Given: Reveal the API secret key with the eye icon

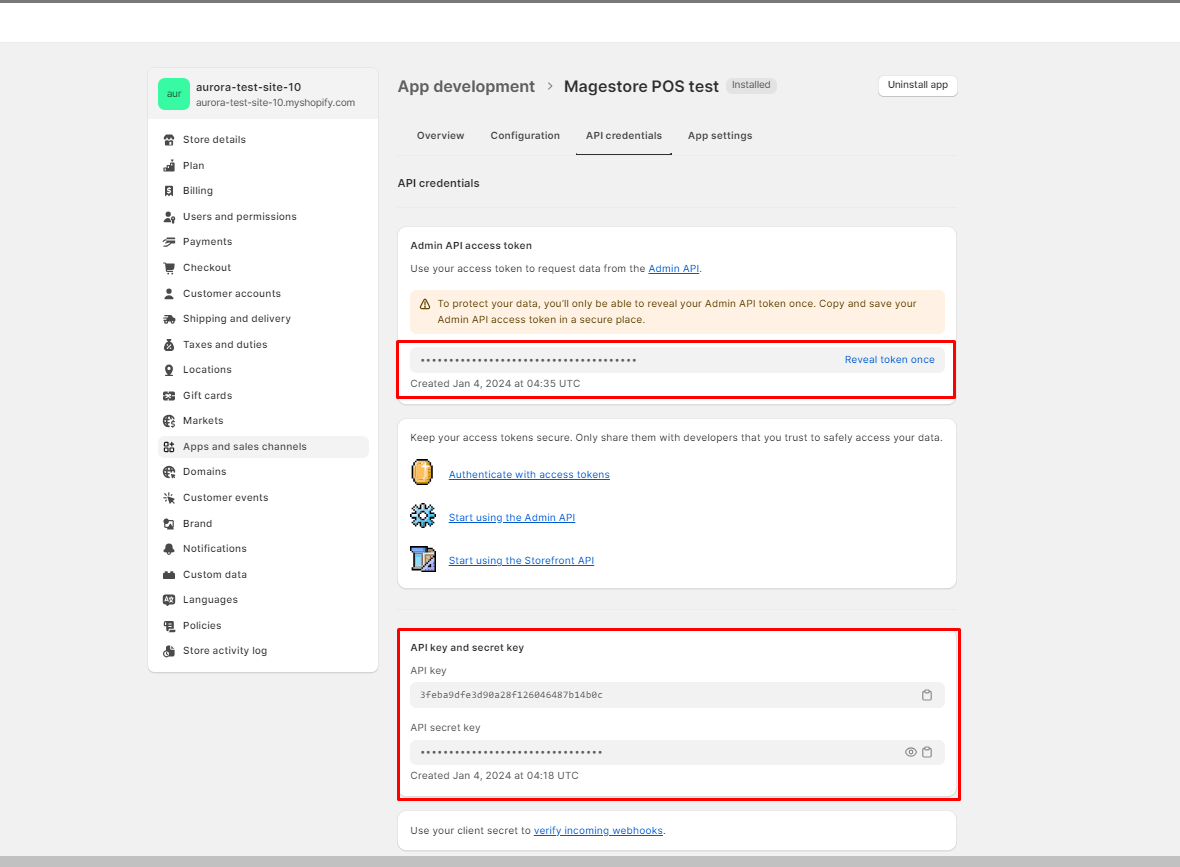Looking at the screenshot, I should 910,751.
